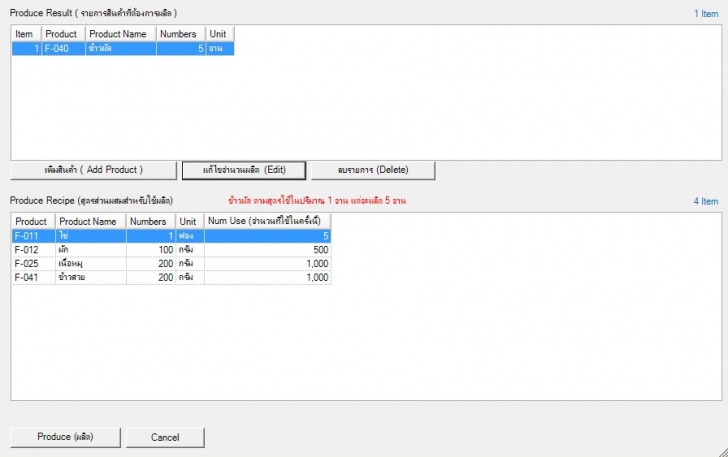Image resolution: width=728 pixels, height=457 pixels.
Task: Click Product Name cell of F-041 row
Action: pyautogui.click(x=91, y=277)
